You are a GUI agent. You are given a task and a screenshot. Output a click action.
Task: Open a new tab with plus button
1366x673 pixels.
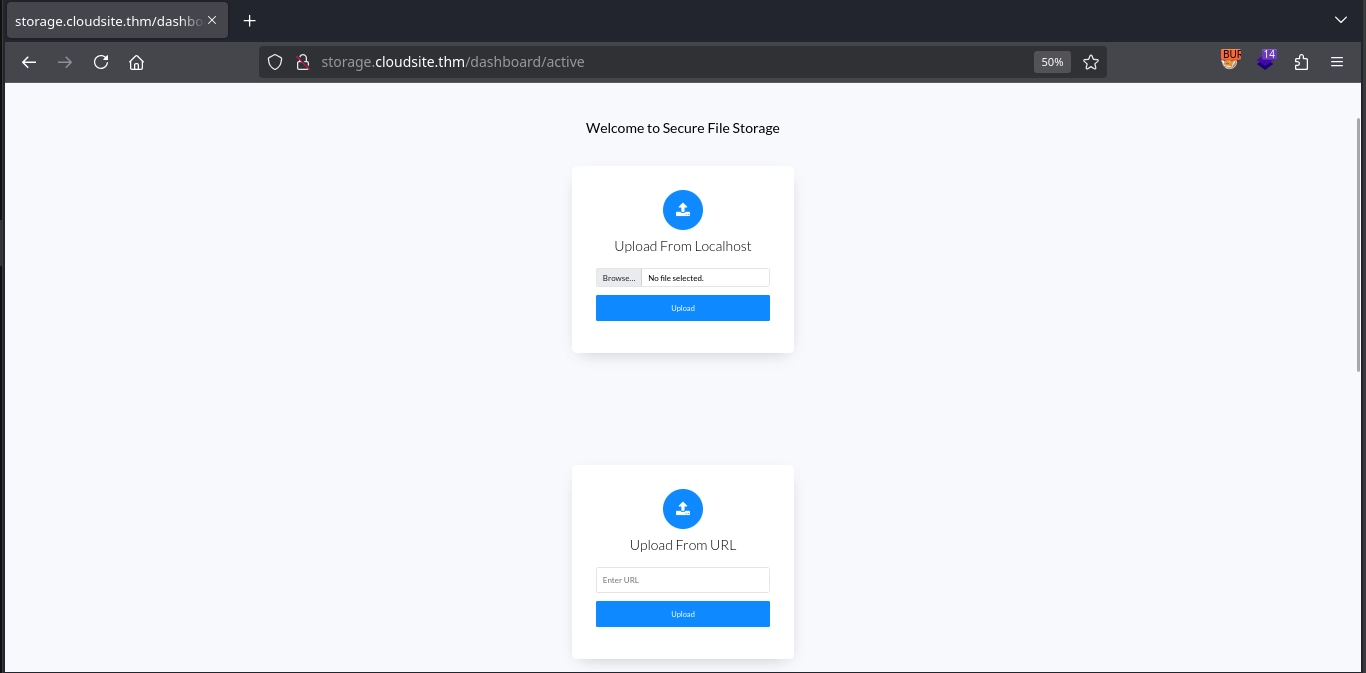[x=250, y=20]
